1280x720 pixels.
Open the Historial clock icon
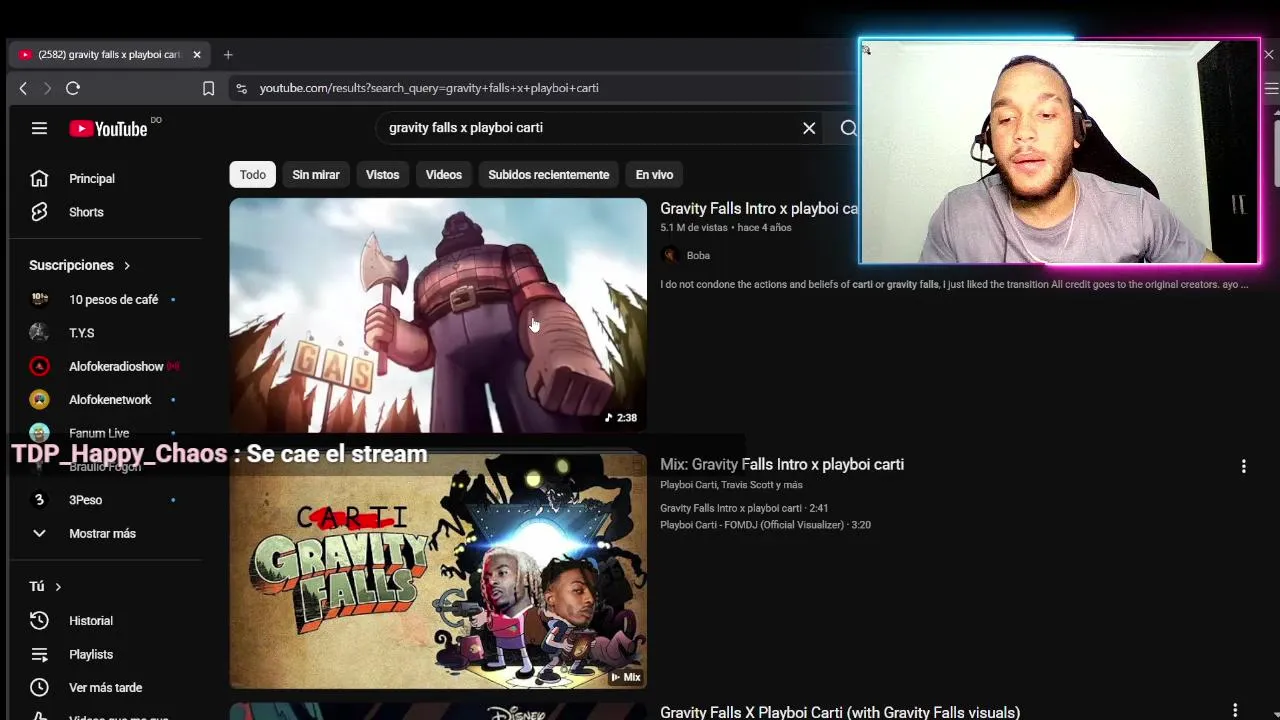tap(39, 621)
